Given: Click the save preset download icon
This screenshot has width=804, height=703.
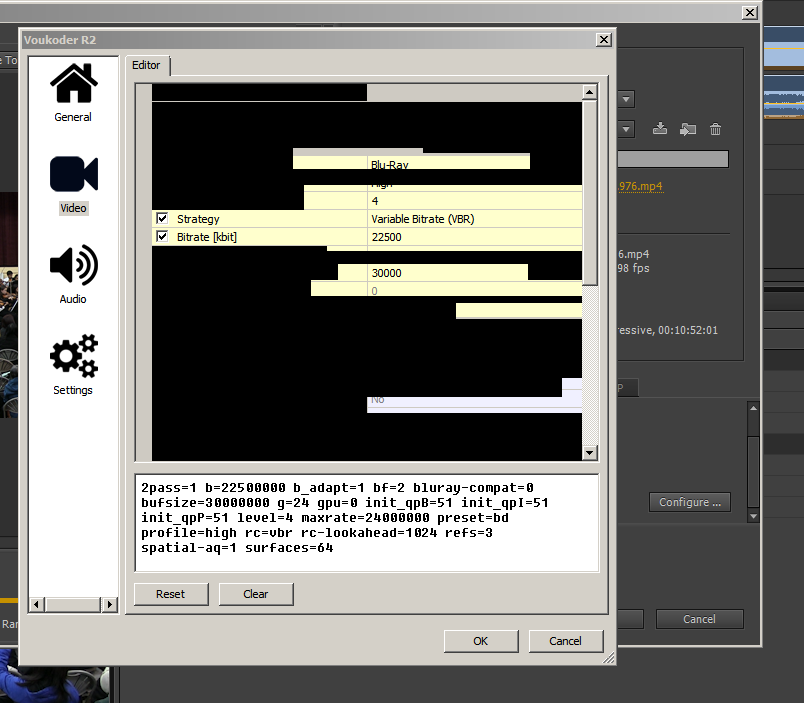Looking at the screenshot, I should 660,129.
